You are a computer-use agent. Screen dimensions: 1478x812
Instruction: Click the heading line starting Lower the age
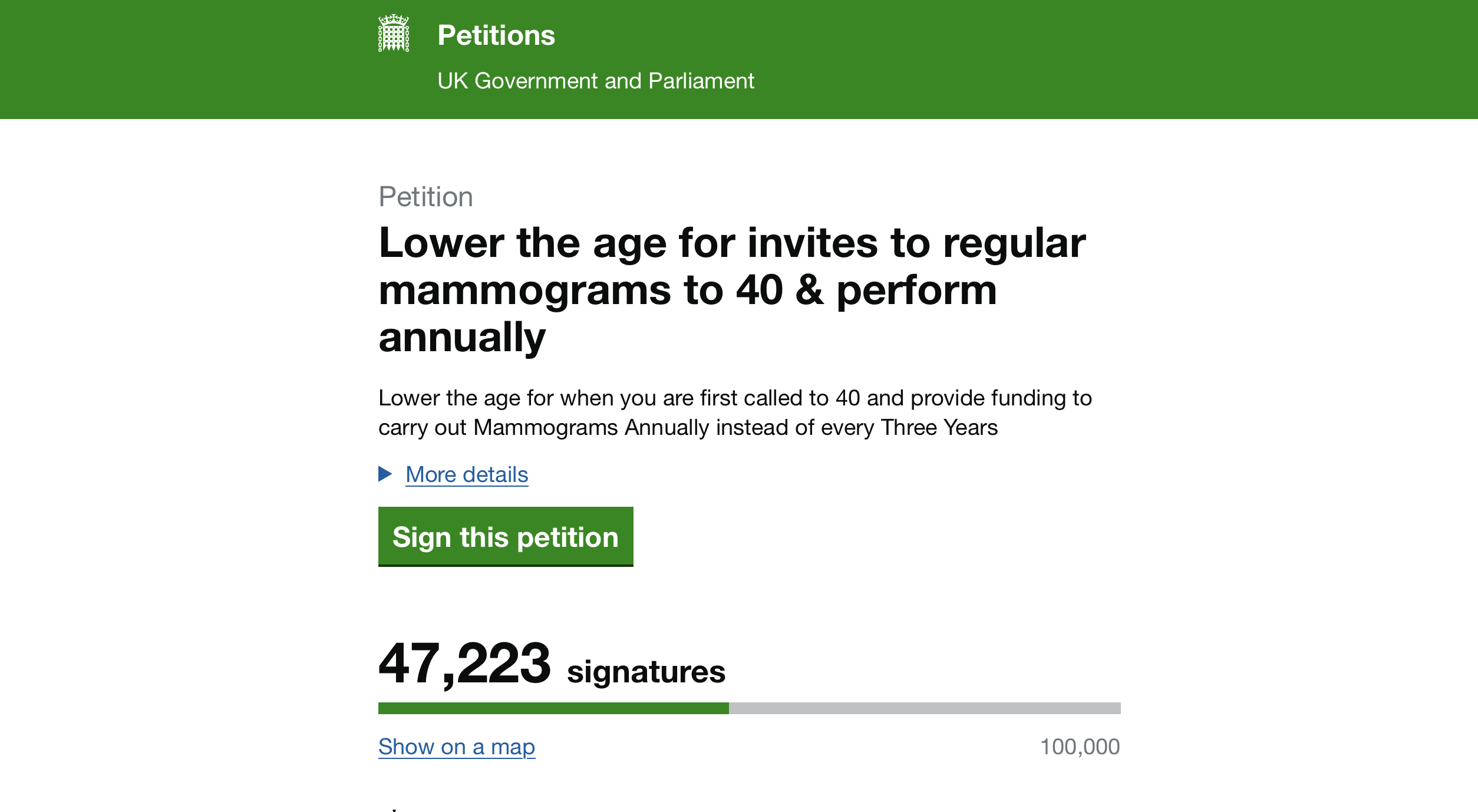(x=732, y=243)
